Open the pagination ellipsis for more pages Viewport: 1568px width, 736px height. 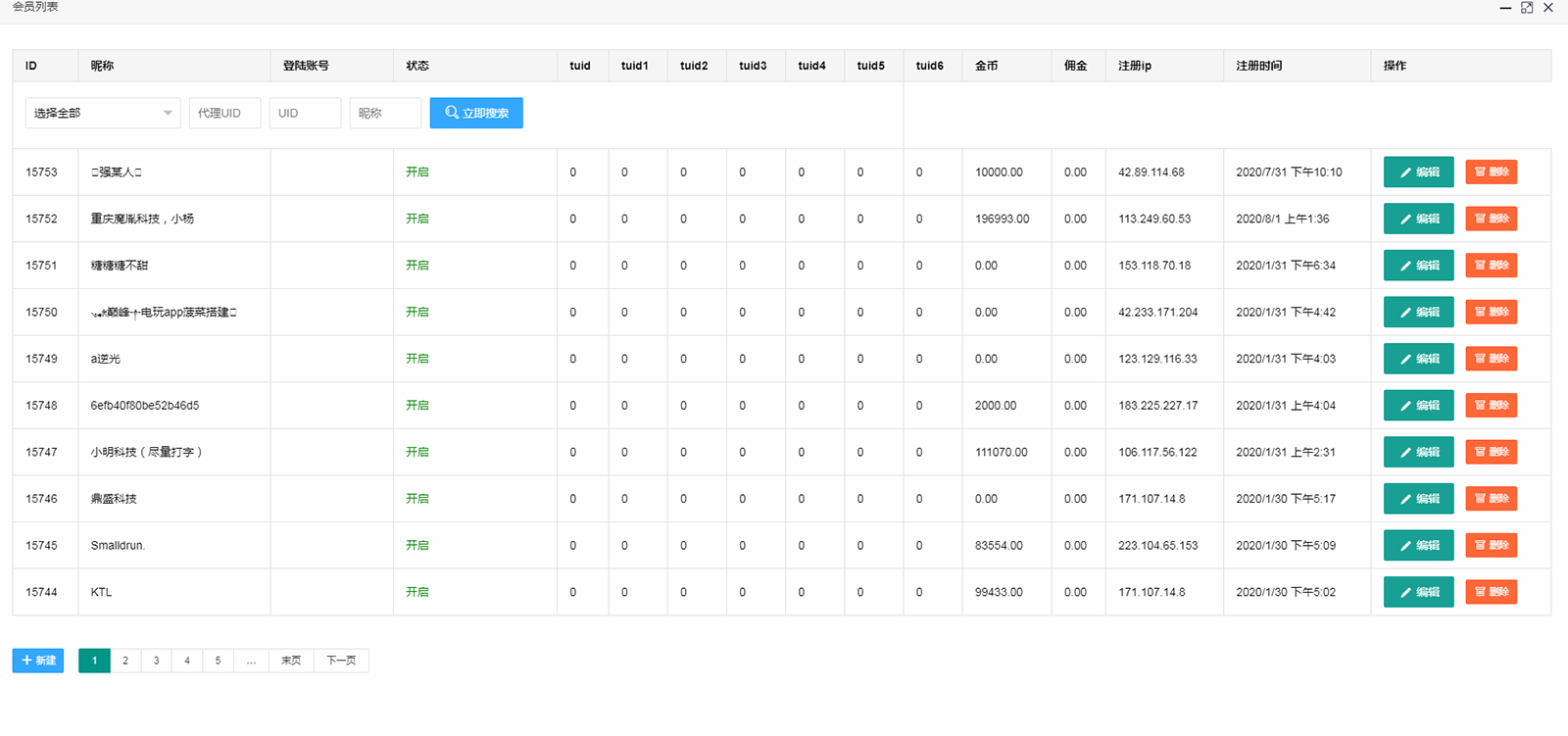point(251,661)
